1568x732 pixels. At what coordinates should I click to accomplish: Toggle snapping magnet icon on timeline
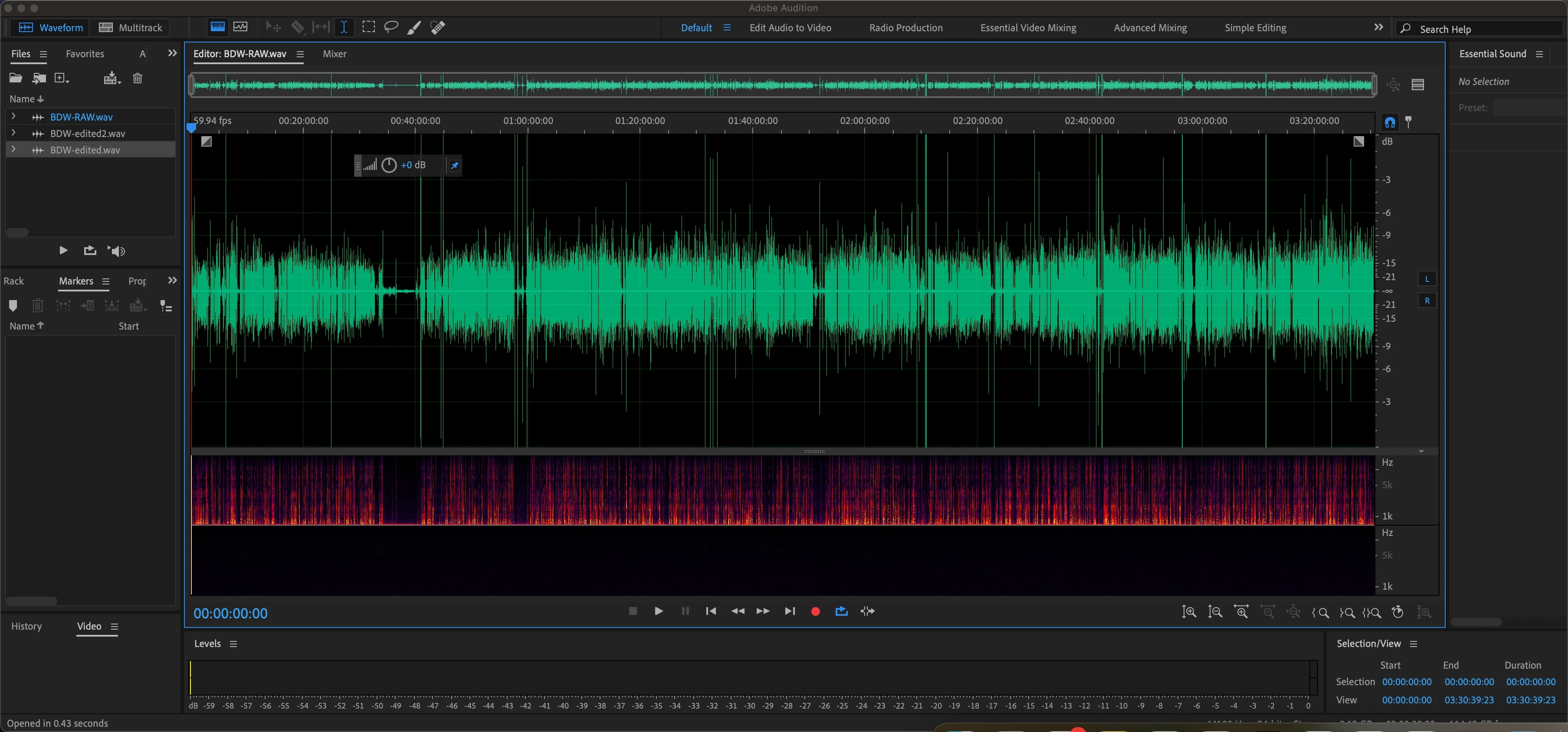click(1390, 122)
